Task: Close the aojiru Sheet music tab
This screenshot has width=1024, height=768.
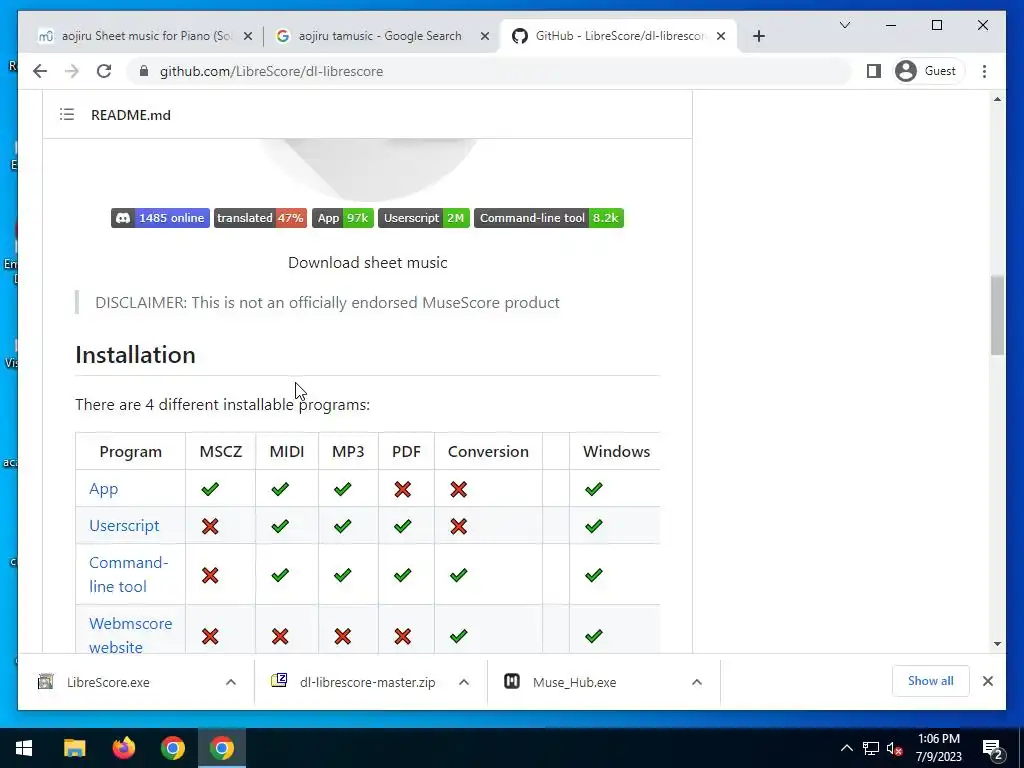Action: point(248,37)
